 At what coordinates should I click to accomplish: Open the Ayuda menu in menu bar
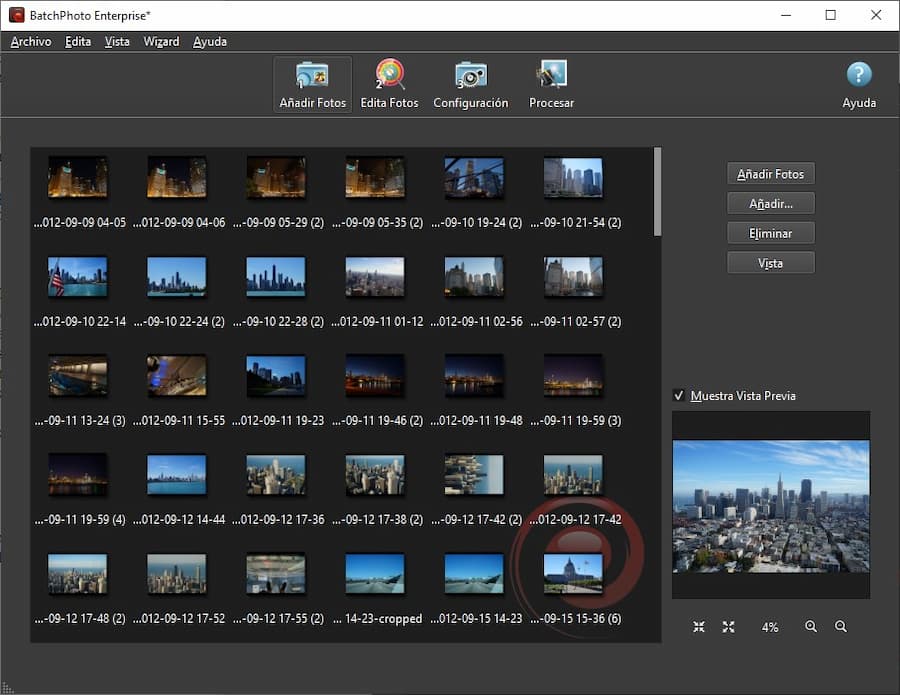click(210, 41)
